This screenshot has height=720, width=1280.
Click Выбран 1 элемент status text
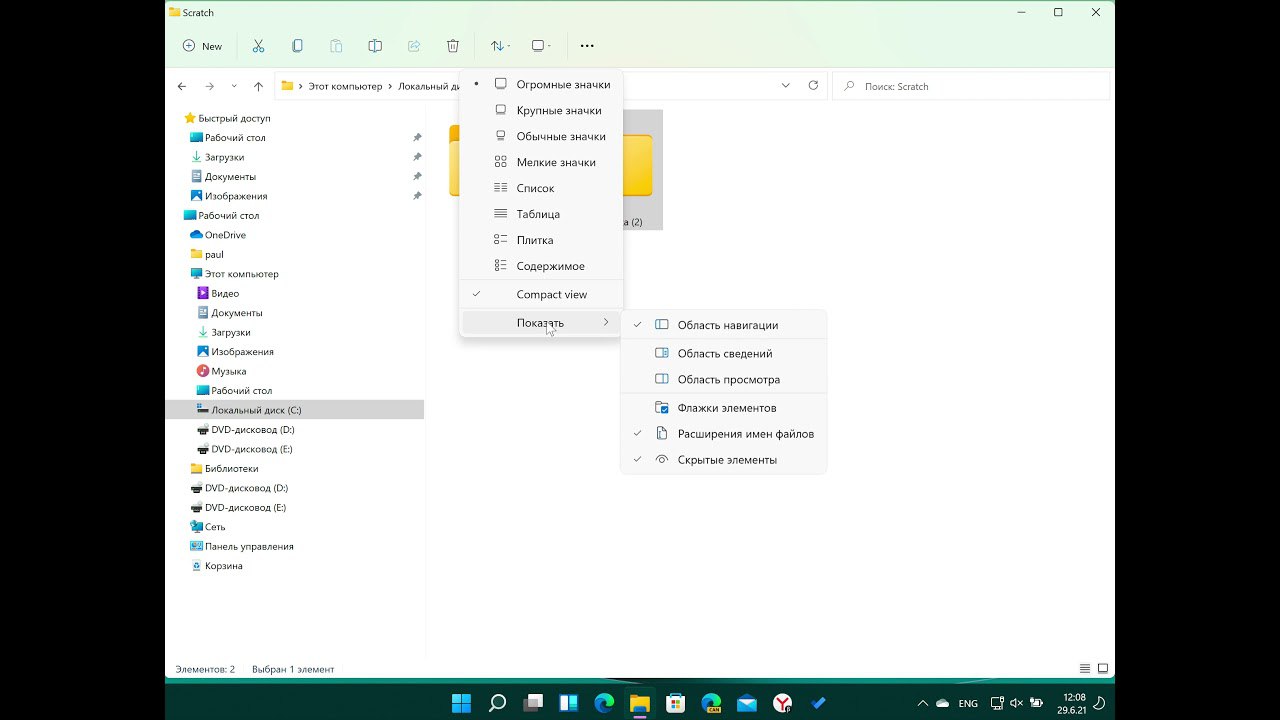point(293,669)
